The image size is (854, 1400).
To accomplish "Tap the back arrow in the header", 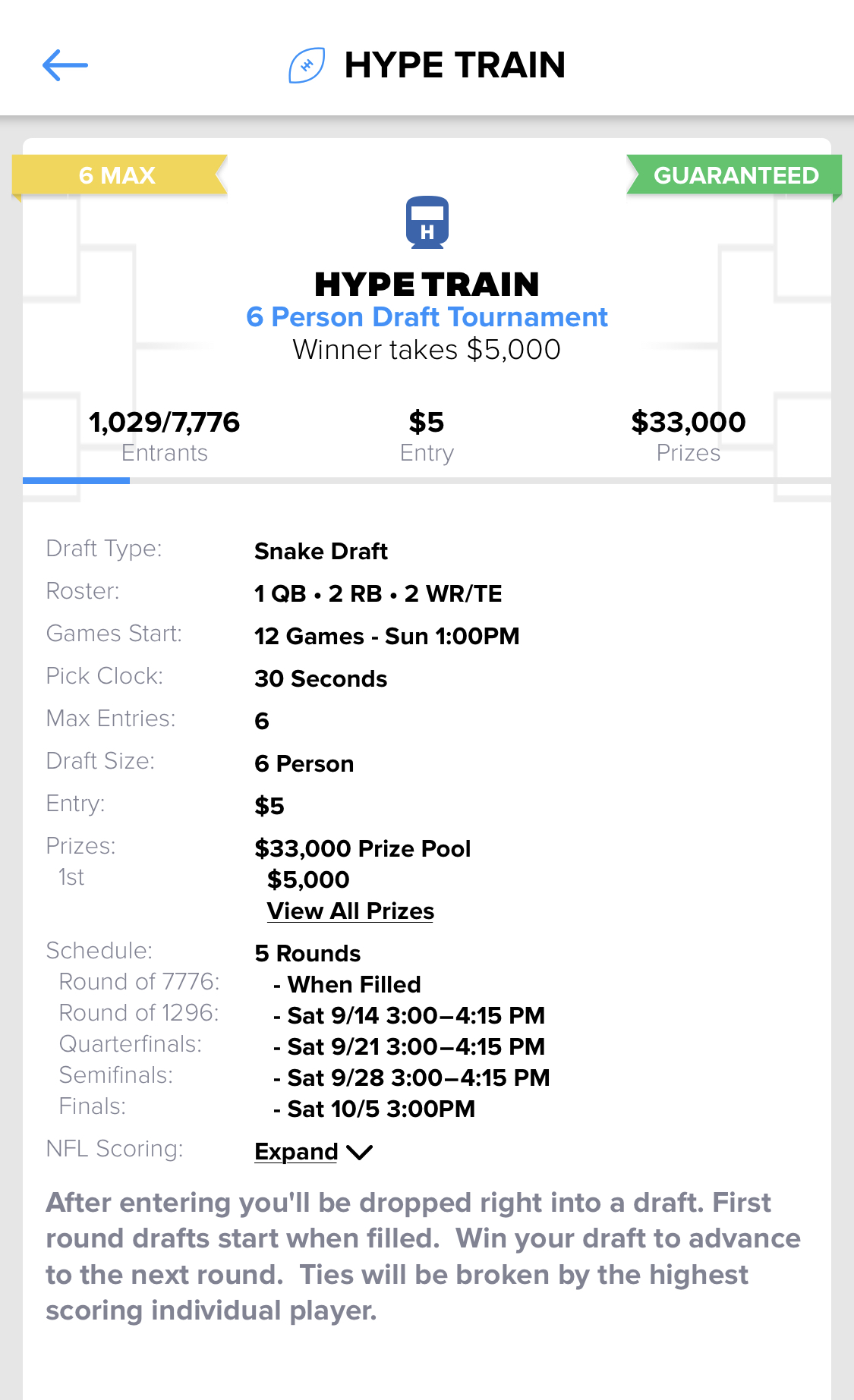I will [65, 65].
